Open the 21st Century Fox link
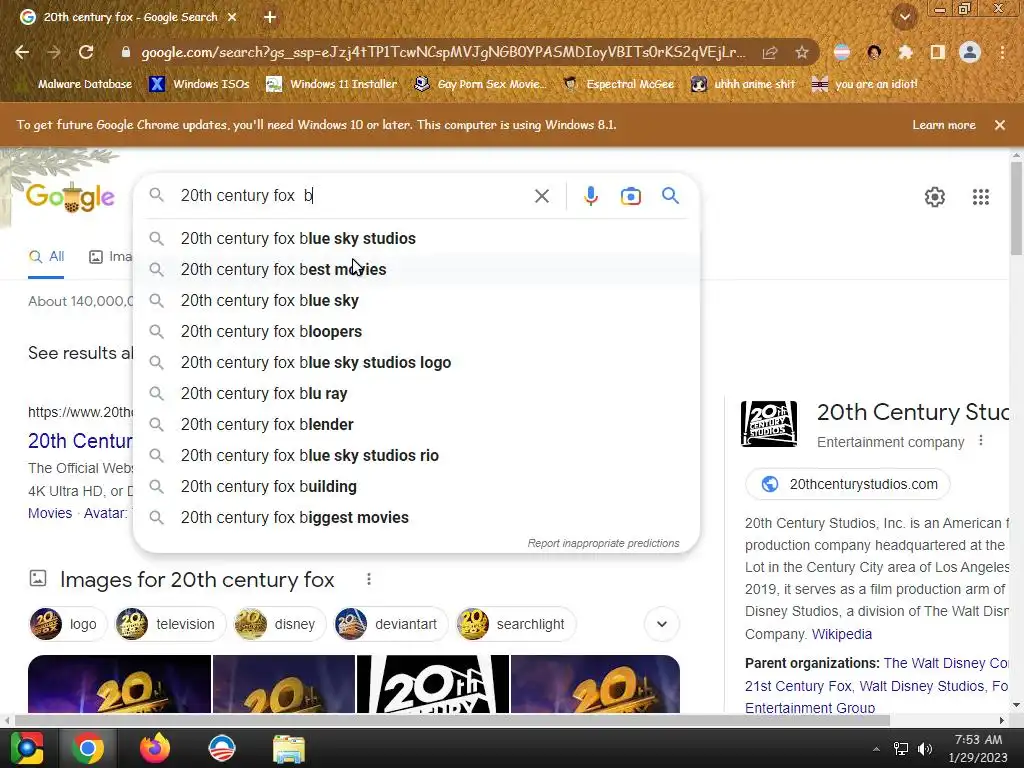The width and height of the screenshot is (1024, 768). coord(798,686)
